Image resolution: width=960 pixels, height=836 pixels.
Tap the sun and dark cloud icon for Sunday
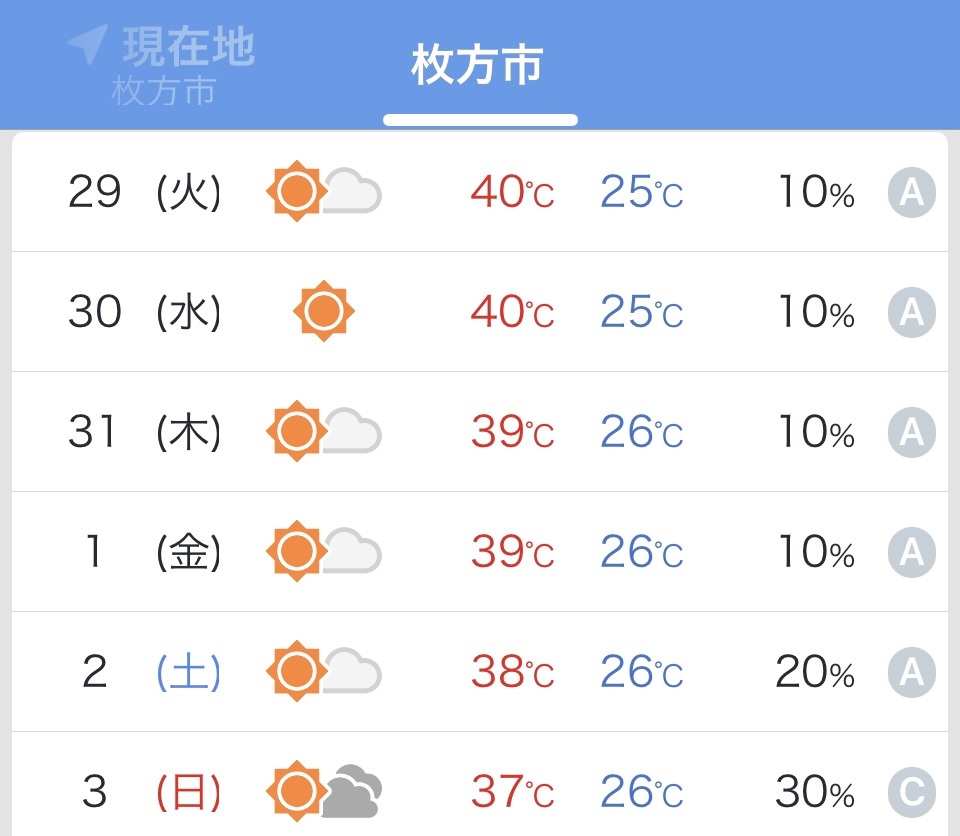tap(324, 791)
